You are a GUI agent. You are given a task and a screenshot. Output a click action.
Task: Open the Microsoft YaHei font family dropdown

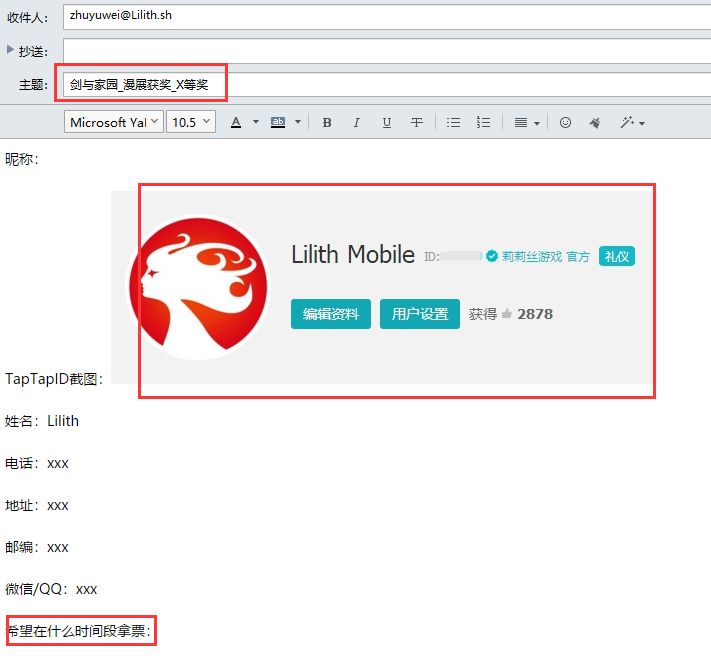pos(114,122)
